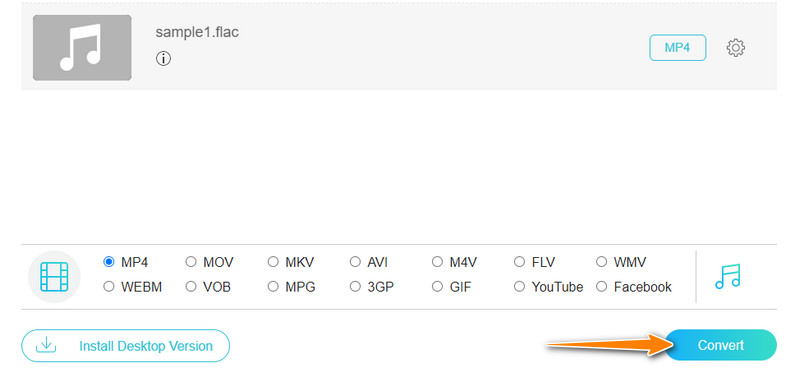This screenshot has width=800, height=382.
Task: Switch to audio formats music icon
Action: click(728, 276)
